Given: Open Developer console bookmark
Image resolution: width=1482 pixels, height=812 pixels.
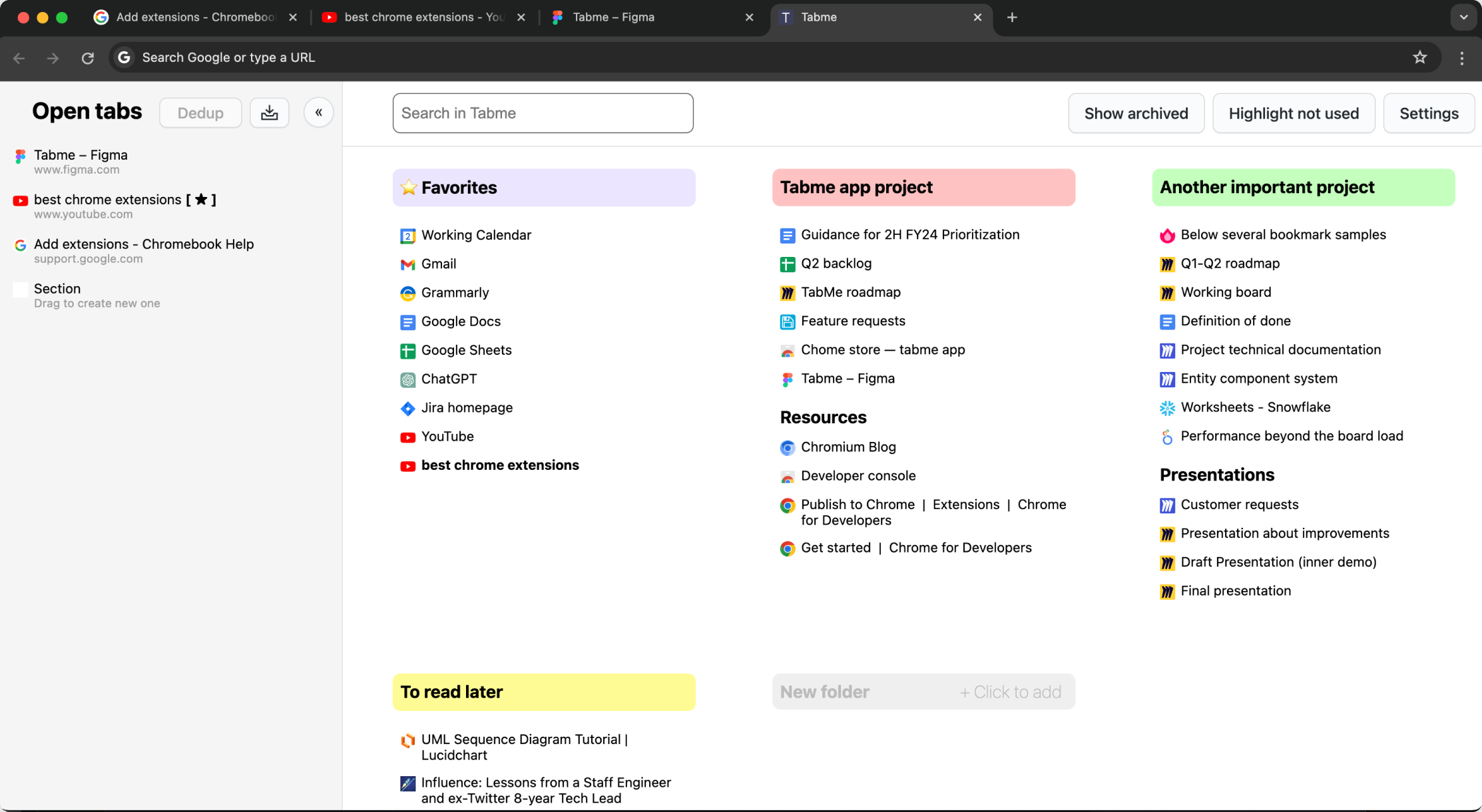Looking at the screenshot, I should pyautogui.click(x=858, y=476).
